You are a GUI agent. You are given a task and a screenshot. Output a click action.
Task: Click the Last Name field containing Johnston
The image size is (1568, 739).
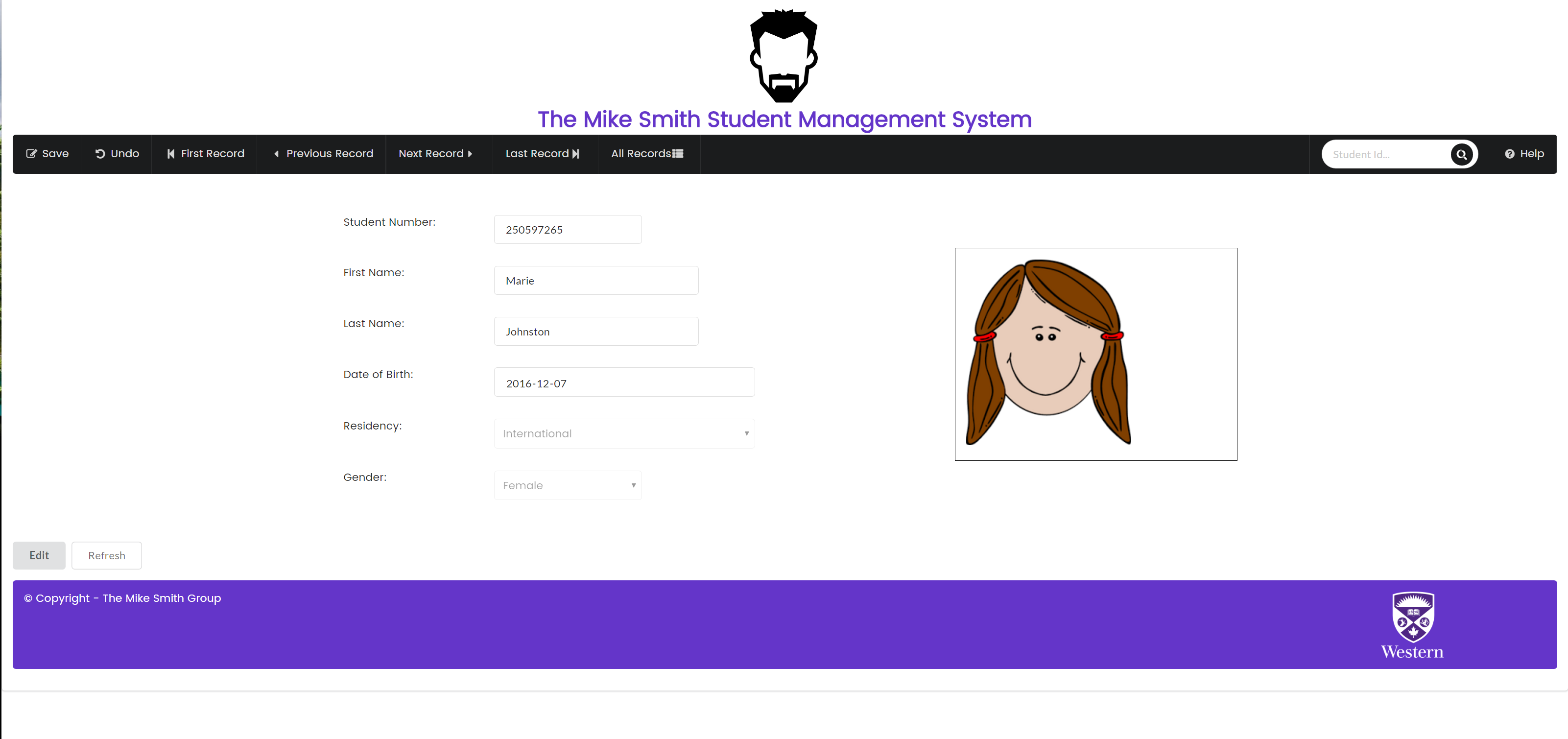point(596,332)
